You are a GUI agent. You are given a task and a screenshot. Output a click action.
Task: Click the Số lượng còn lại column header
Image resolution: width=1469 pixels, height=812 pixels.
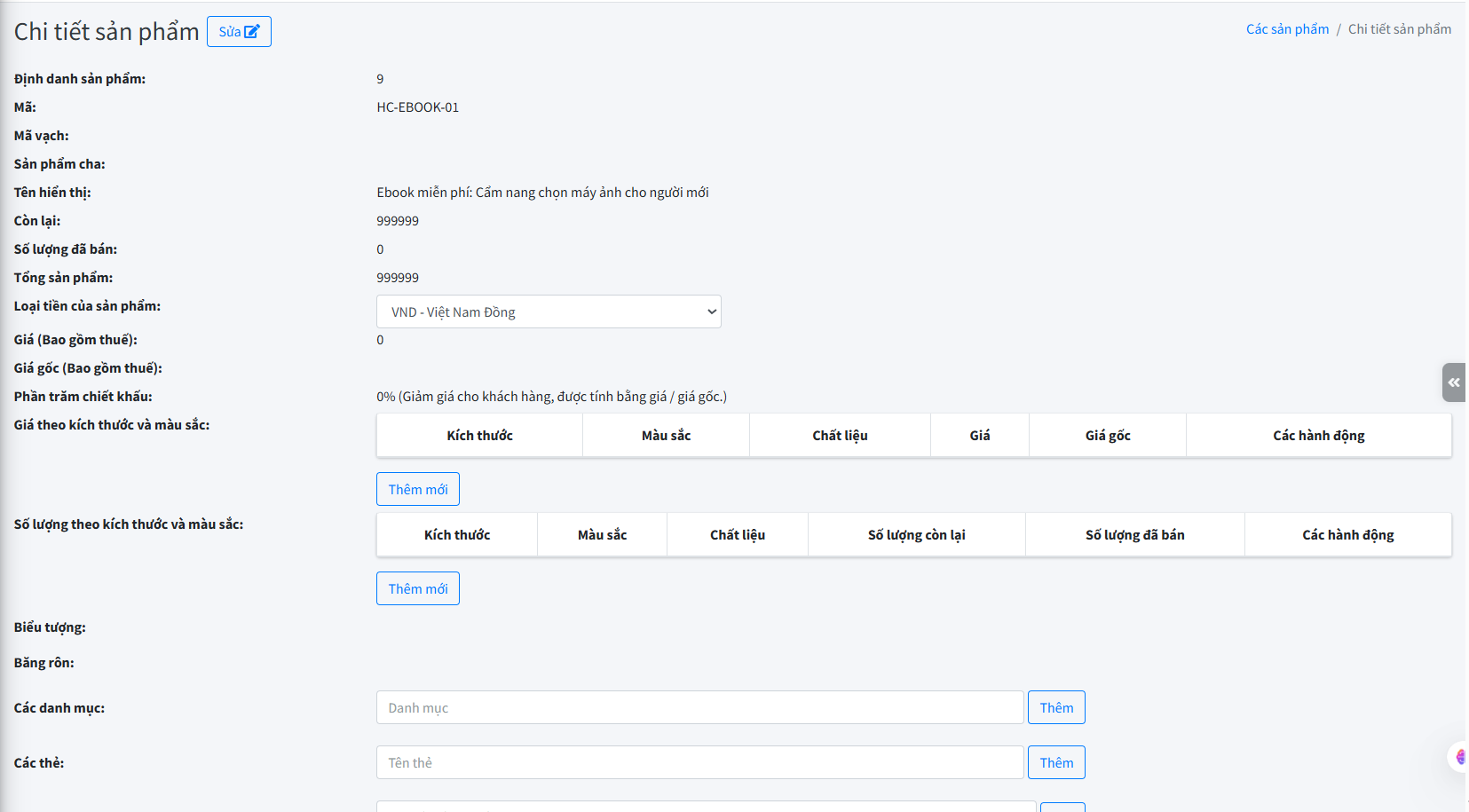tap(916, 535)
